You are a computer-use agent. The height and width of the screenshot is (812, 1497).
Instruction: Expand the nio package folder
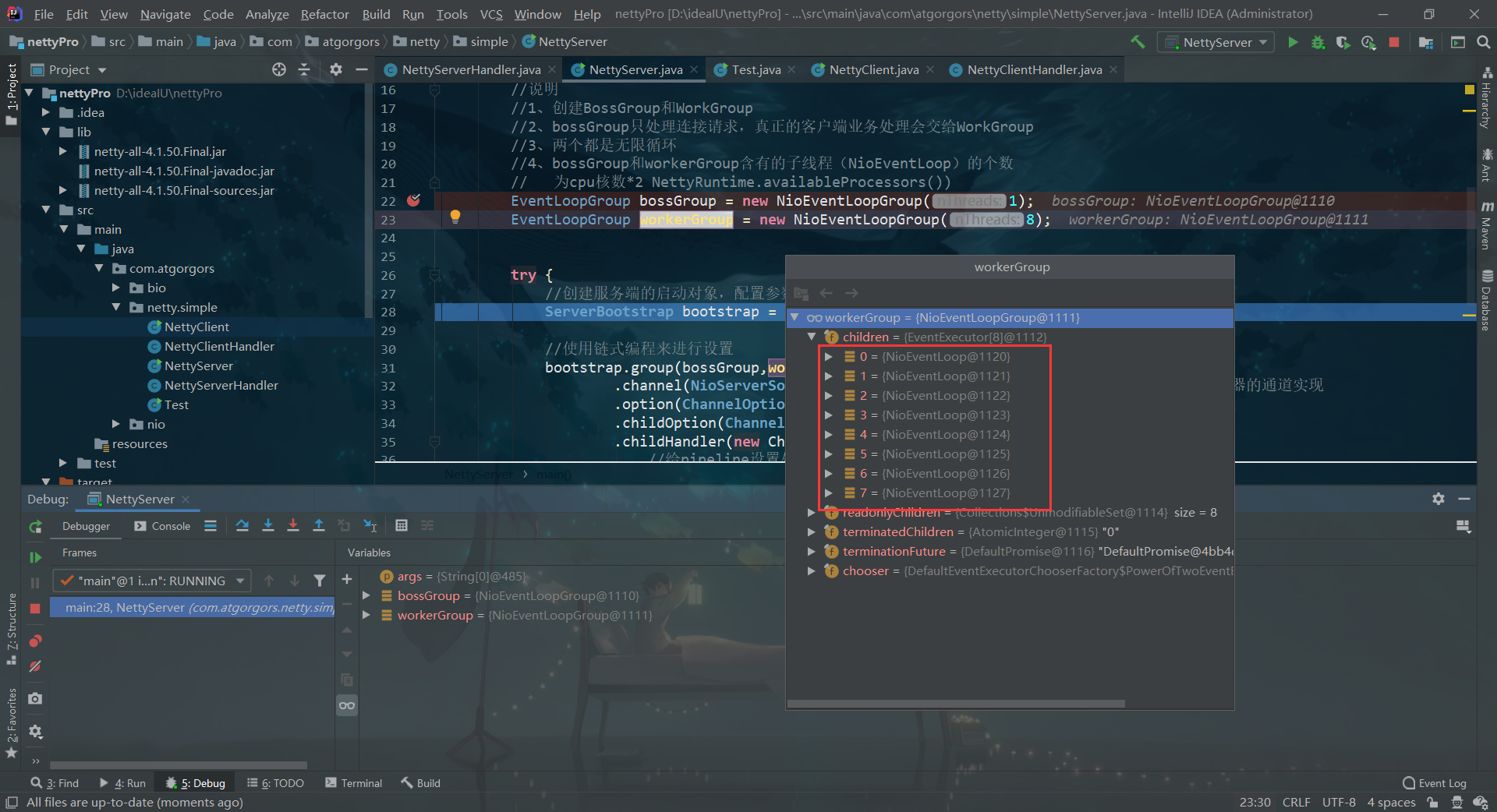point(115,424)
